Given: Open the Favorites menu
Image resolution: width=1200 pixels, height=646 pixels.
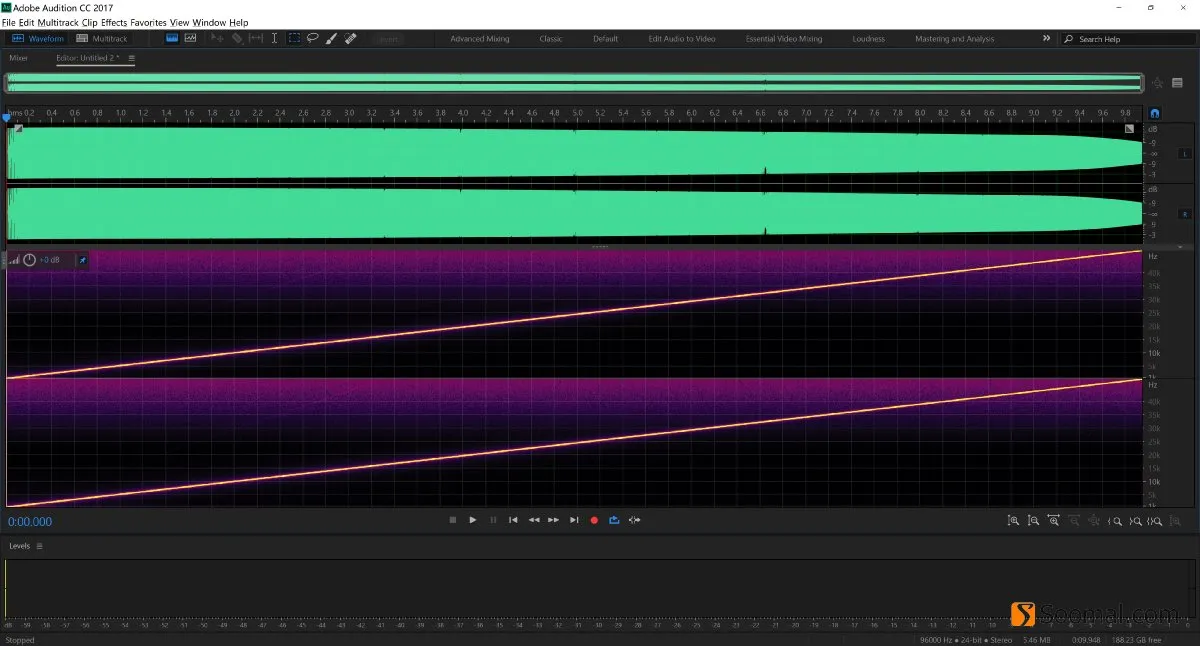Looking at the screenshot, I should [x=149, y=22].
